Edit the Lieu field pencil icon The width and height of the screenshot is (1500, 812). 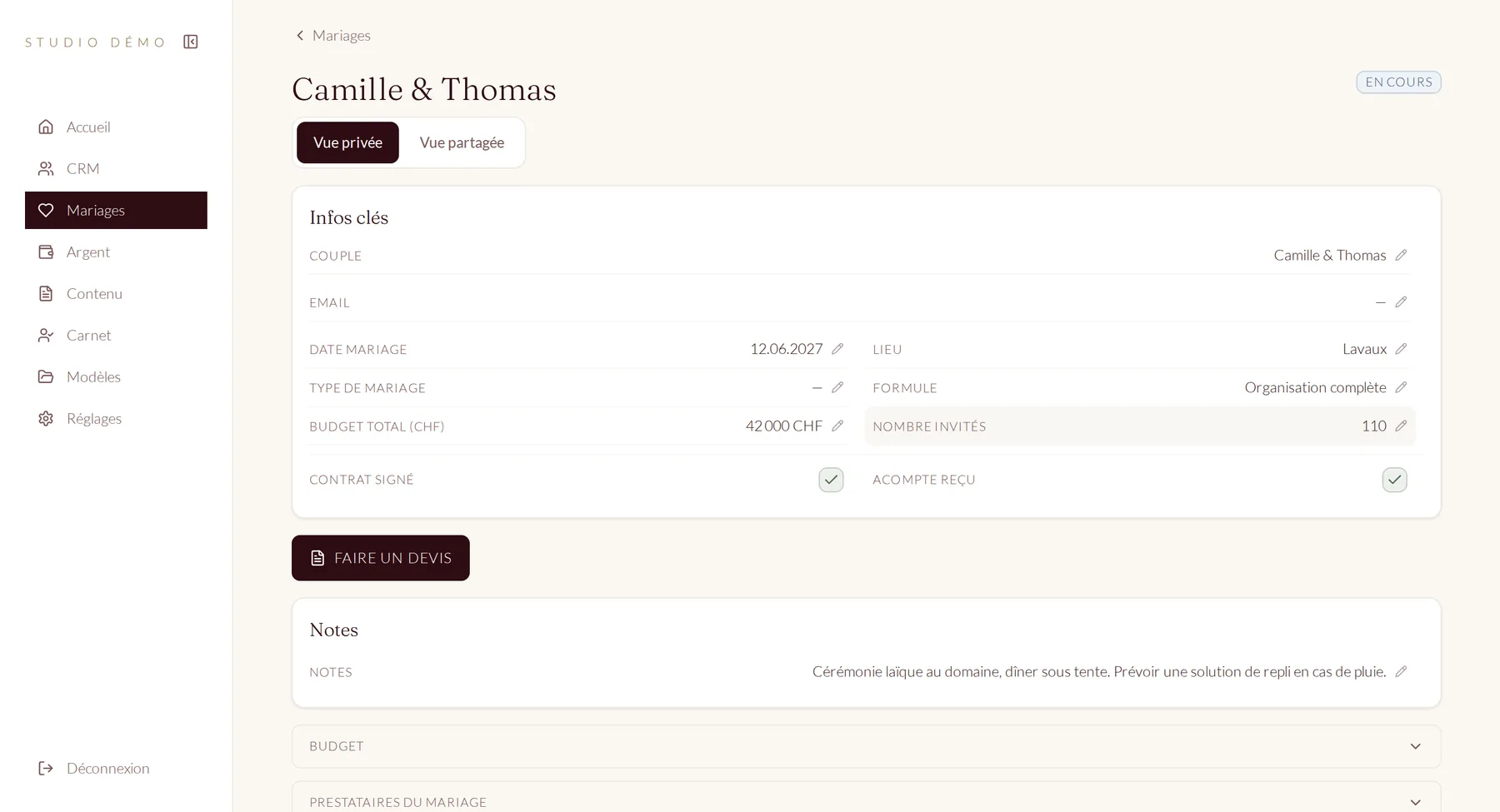[x=1401, y=348]
